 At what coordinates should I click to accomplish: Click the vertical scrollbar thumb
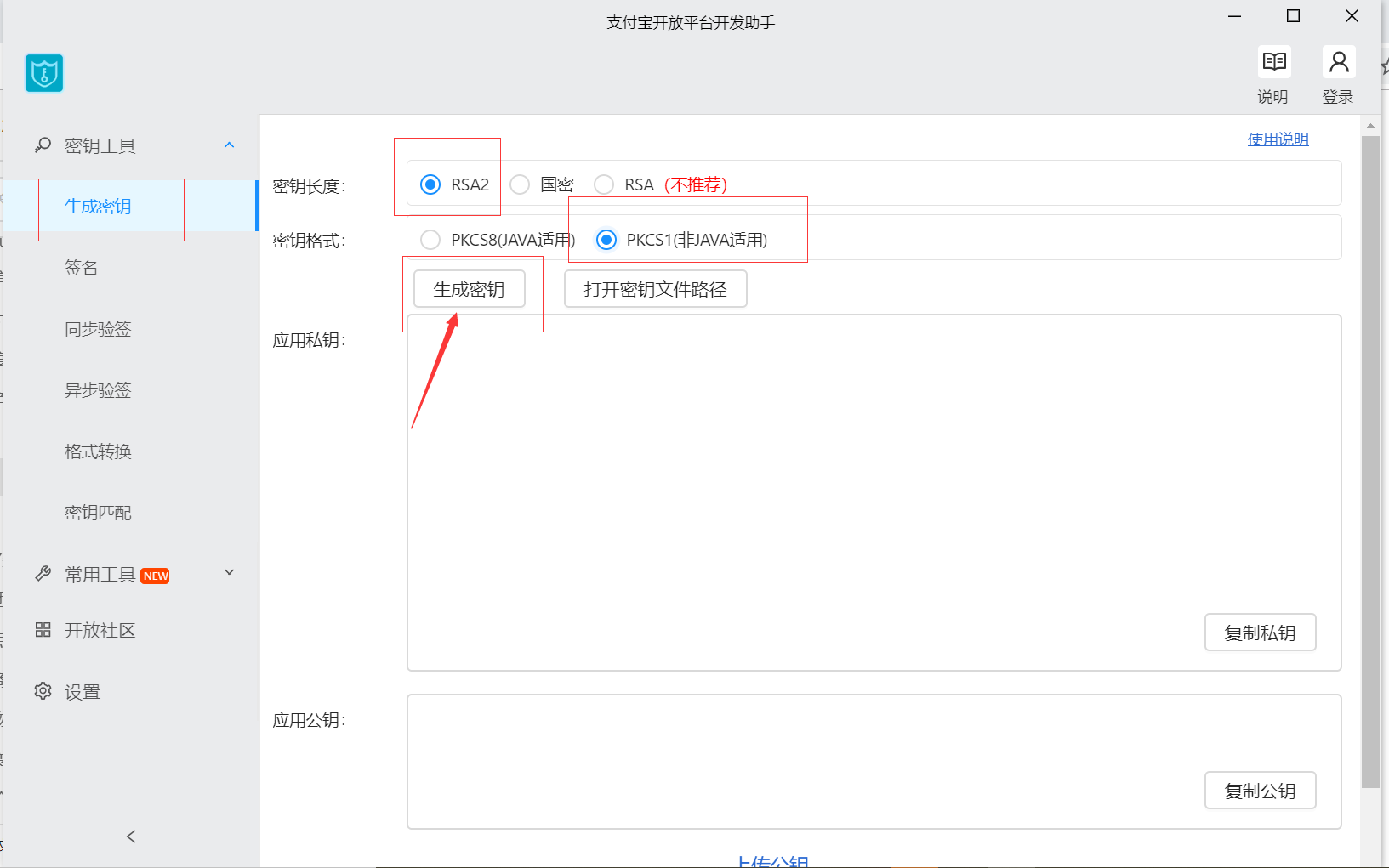(1370, 462)
